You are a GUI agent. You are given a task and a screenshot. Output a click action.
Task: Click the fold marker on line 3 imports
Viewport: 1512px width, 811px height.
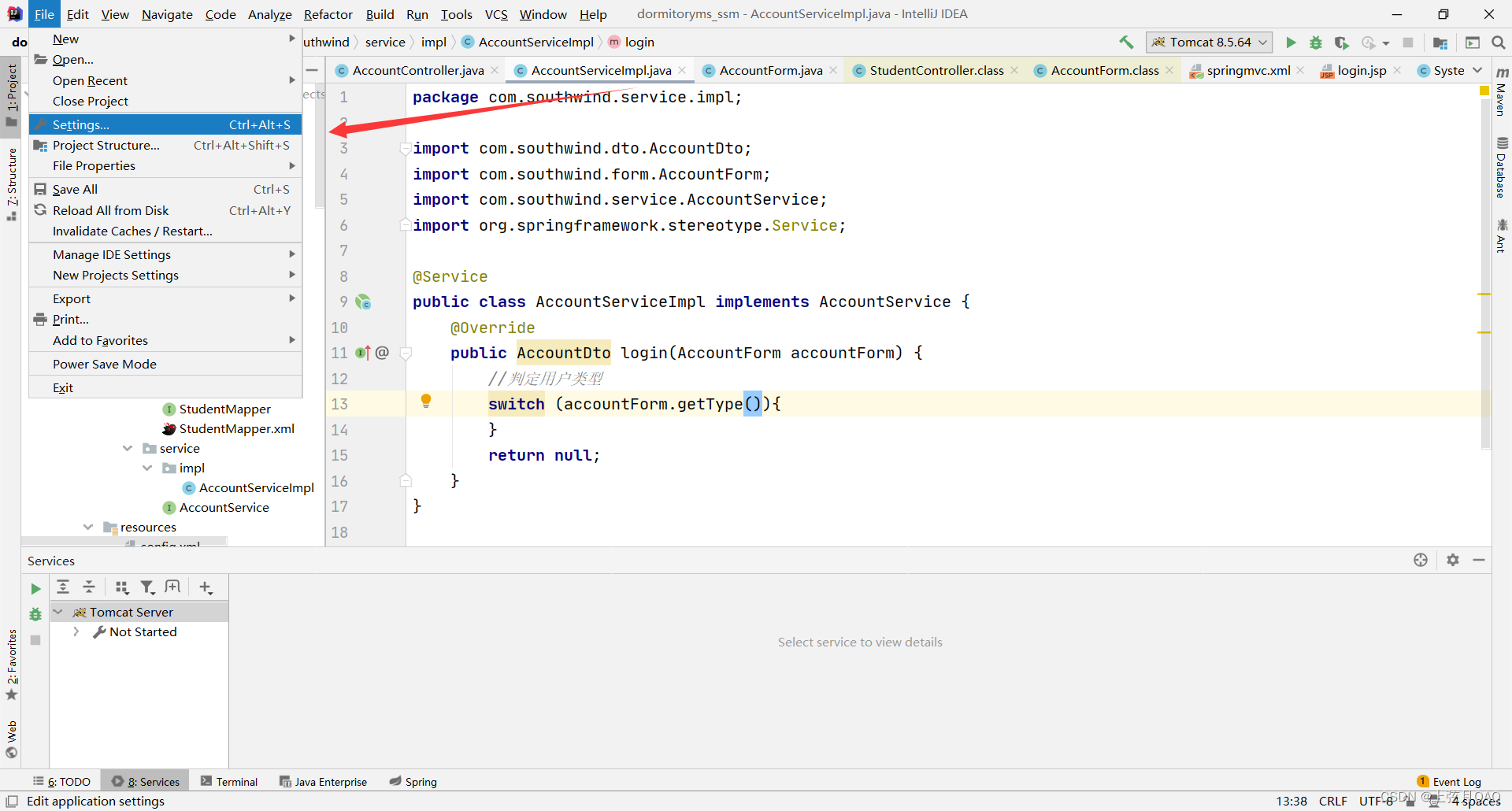[x=405, y=148]
